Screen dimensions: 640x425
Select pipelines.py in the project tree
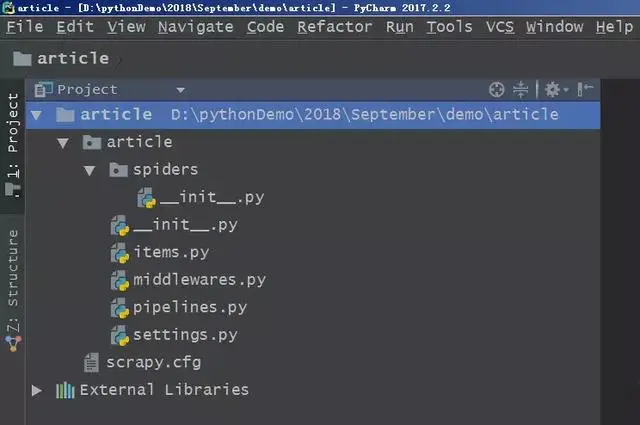click(190, 307)
